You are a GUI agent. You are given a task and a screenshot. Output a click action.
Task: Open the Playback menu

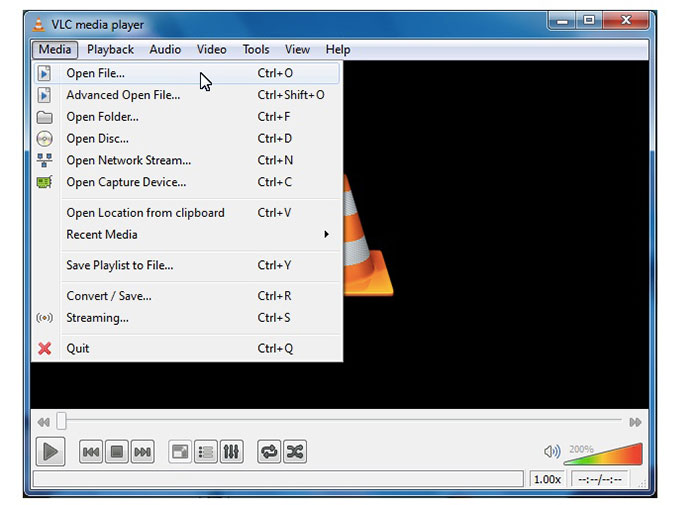pos(110,50)
